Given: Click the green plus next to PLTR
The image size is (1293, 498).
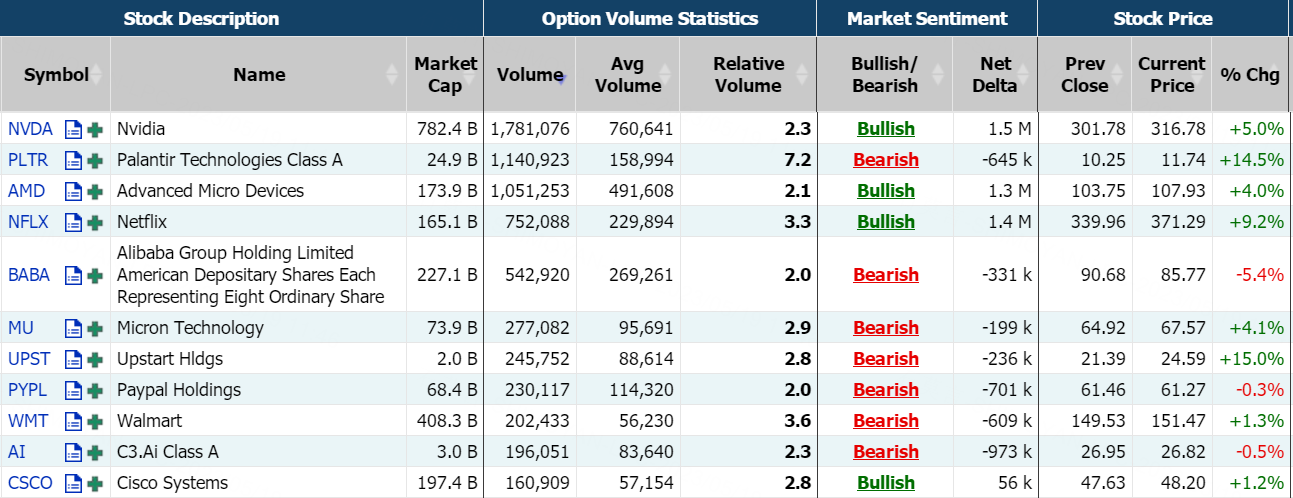Looking at the screenshot, I should (95, 160).
